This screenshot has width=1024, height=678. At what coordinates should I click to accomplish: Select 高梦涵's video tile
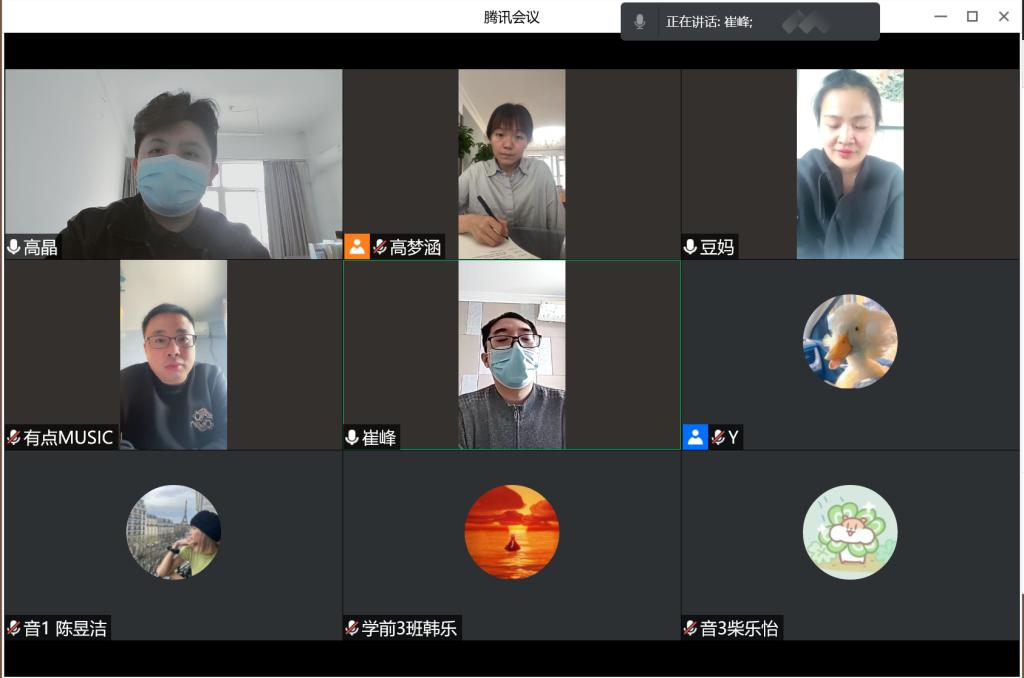512,164
